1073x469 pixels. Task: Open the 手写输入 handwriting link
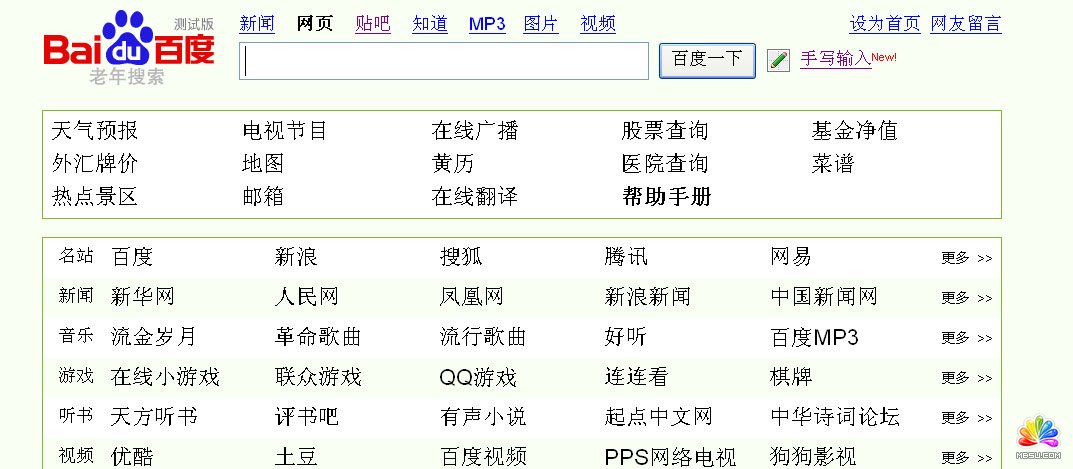click(x=835, y=59)
